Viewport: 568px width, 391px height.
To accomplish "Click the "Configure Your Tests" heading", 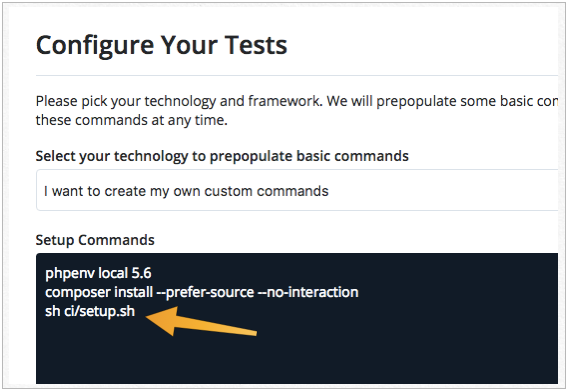I will [x=162, y=45].
